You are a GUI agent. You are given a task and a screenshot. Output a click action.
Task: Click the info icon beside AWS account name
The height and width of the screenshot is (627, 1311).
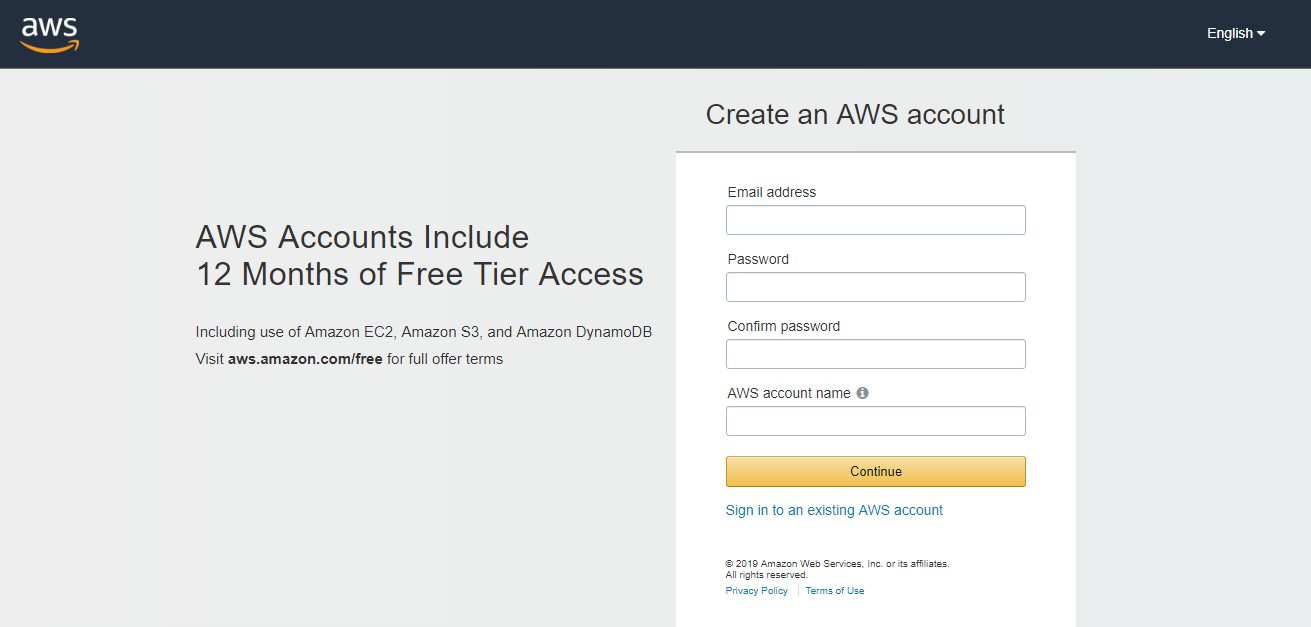point(863,393)
